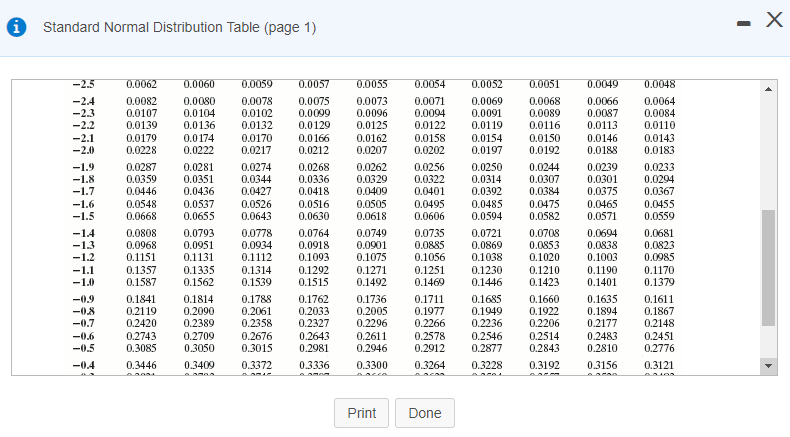Image resolution: width=790 pixels, height=437 pixels.
Task: Click the value 0.0287 in row −1.9
Action: tap(142, 167)
